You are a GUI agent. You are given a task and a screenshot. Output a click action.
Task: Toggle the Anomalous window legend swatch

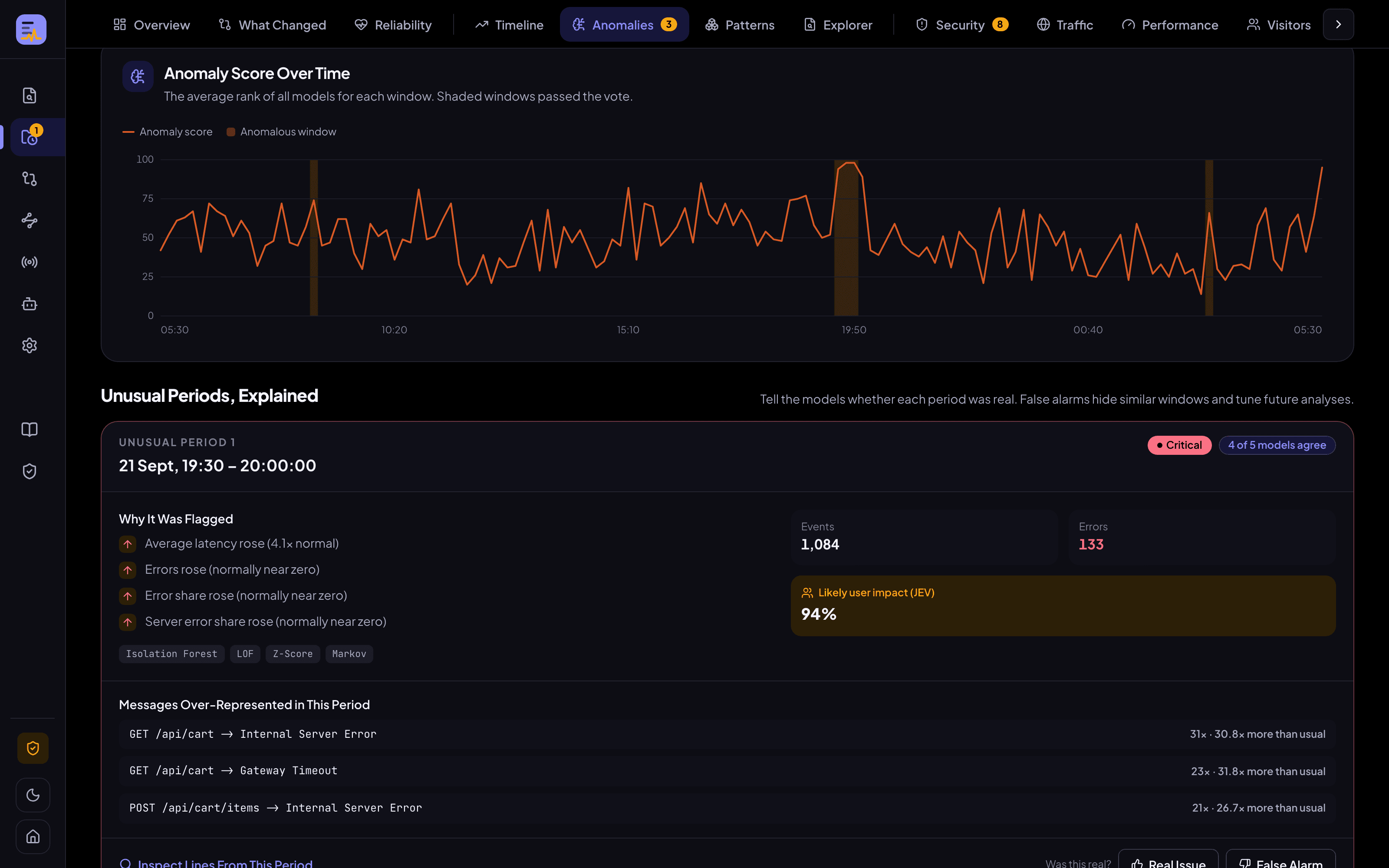[x=231, y=132]
